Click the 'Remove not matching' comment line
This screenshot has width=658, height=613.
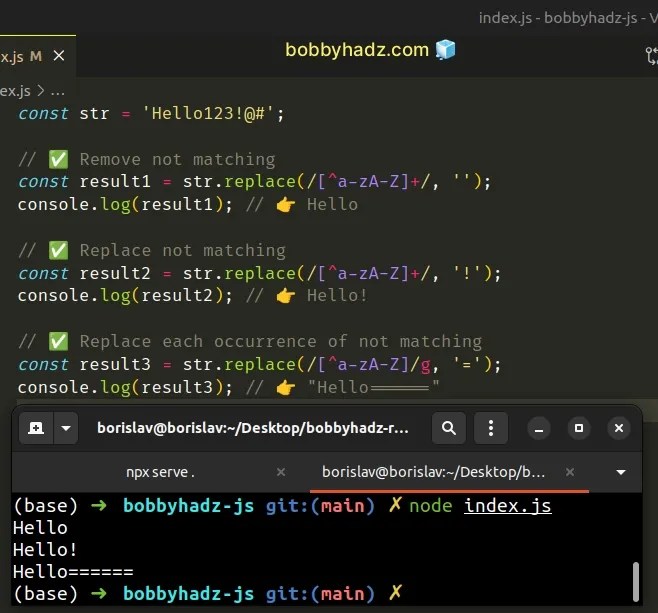click(x=147, y=159)
